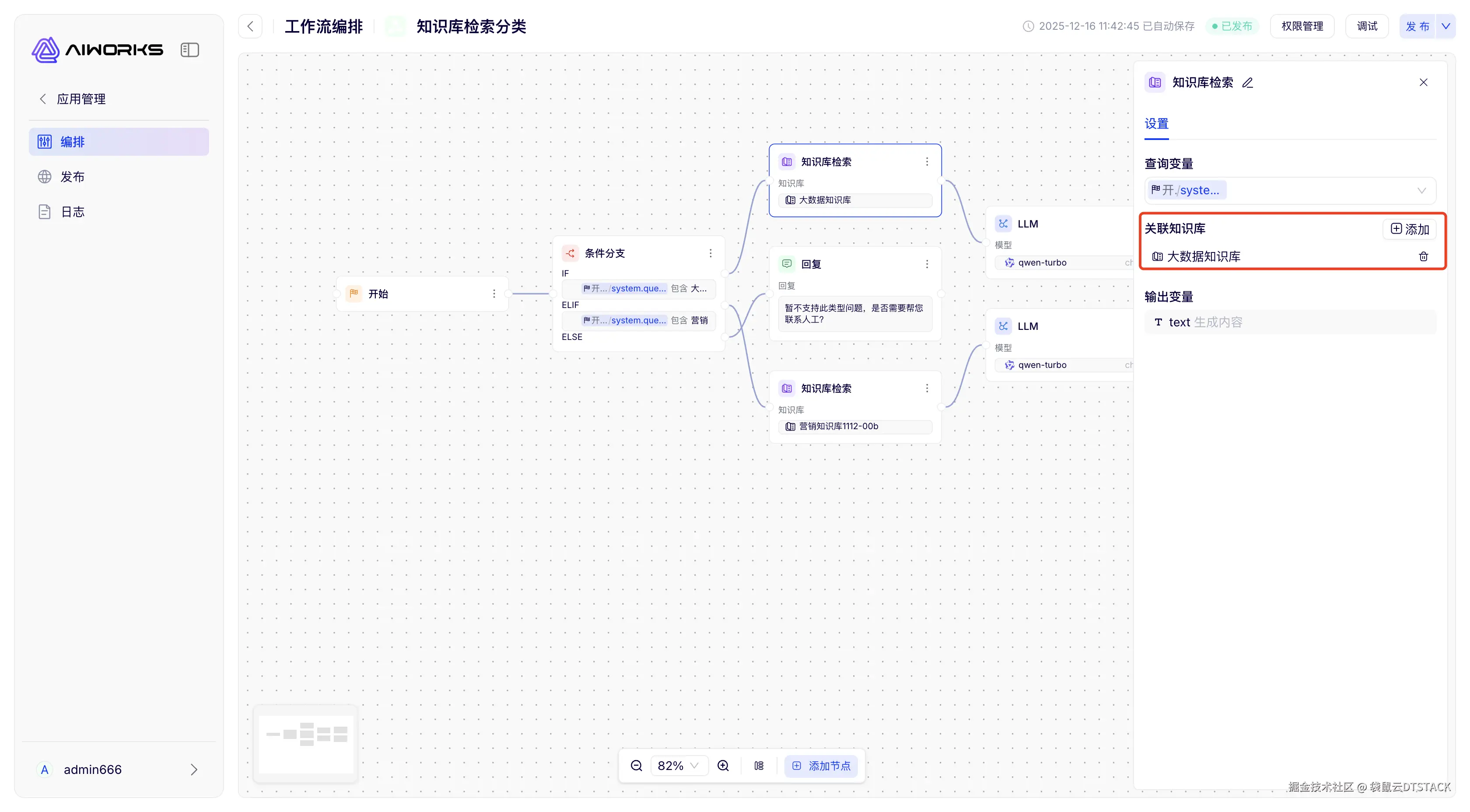Select the 设置 tab
Image resolution: width=1470 pixels, height=812 pixels.
coord(1156,124)
